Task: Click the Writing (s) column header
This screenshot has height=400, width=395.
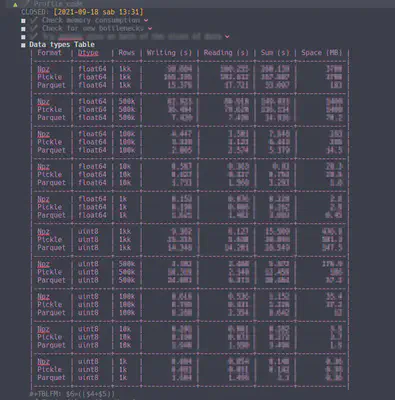Action: point(169,53)
